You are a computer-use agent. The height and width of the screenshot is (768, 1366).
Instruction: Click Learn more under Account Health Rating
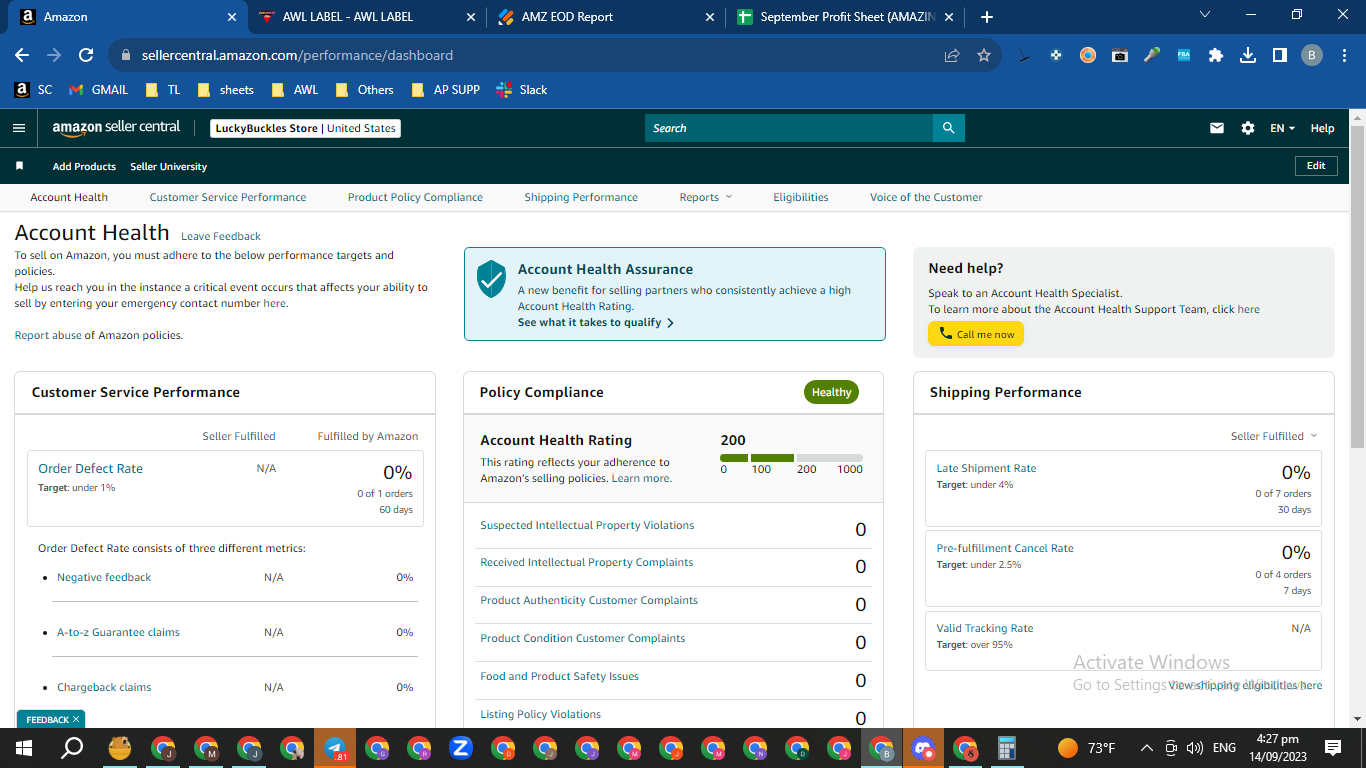pyautogui.click(x=641, y=479)
